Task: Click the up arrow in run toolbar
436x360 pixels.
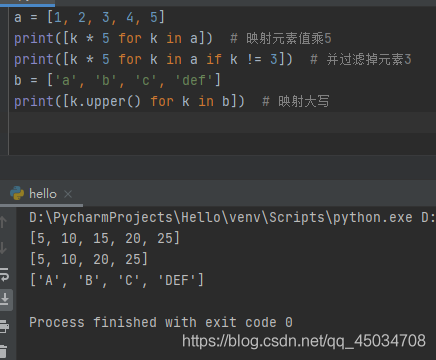Action: [x=3, y=222]
